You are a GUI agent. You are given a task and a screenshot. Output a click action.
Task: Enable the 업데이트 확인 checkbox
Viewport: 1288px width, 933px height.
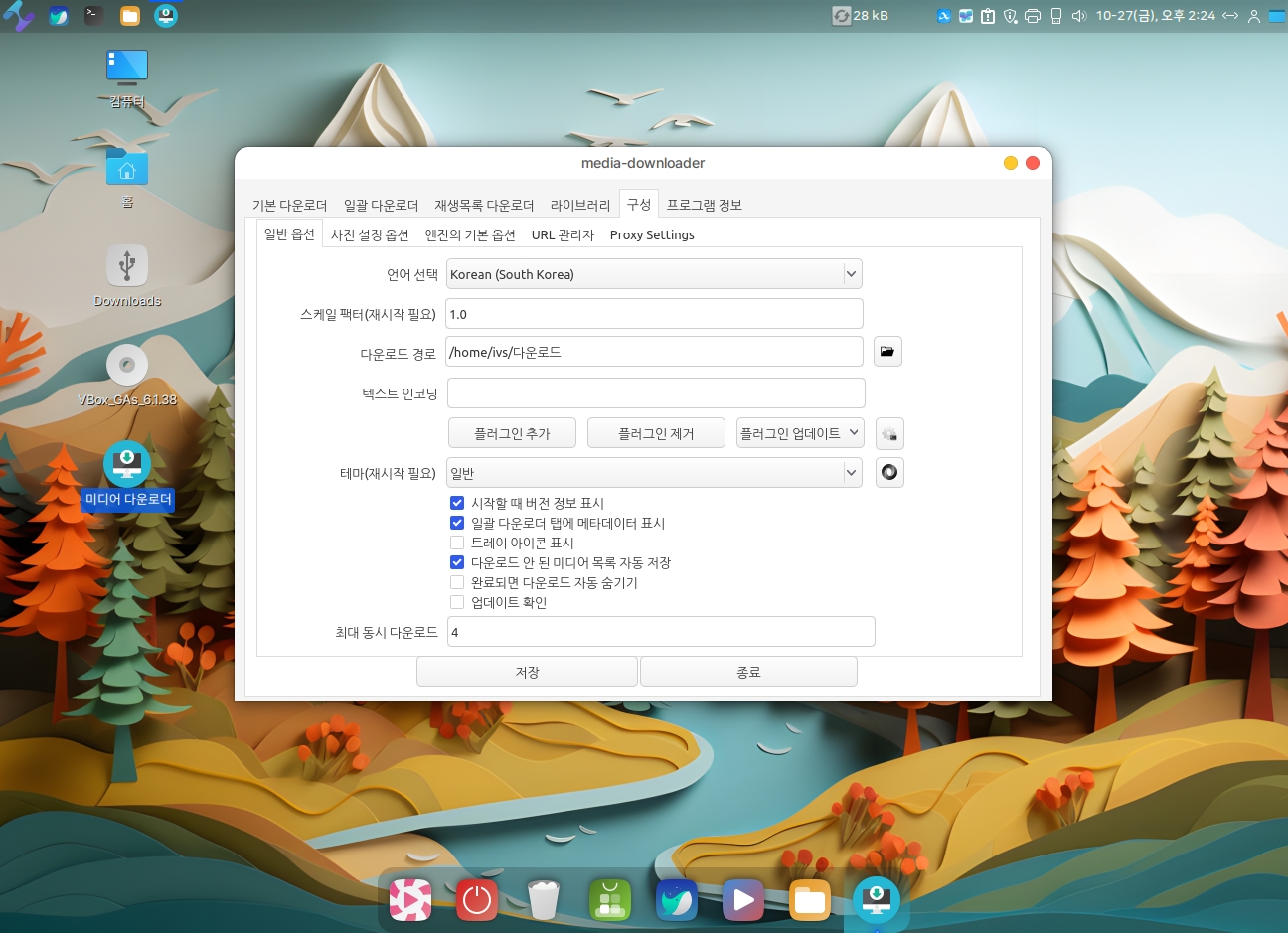[457, 602]
